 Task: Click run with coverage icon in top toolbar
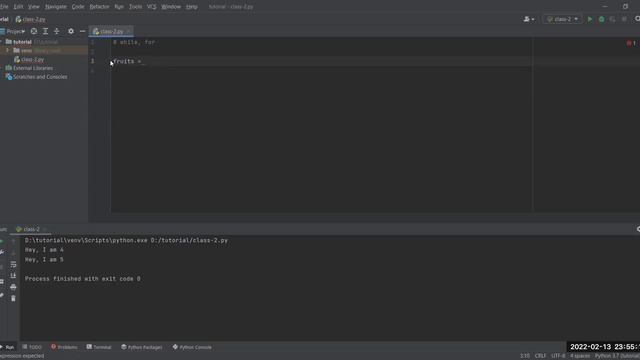[613, 19]
